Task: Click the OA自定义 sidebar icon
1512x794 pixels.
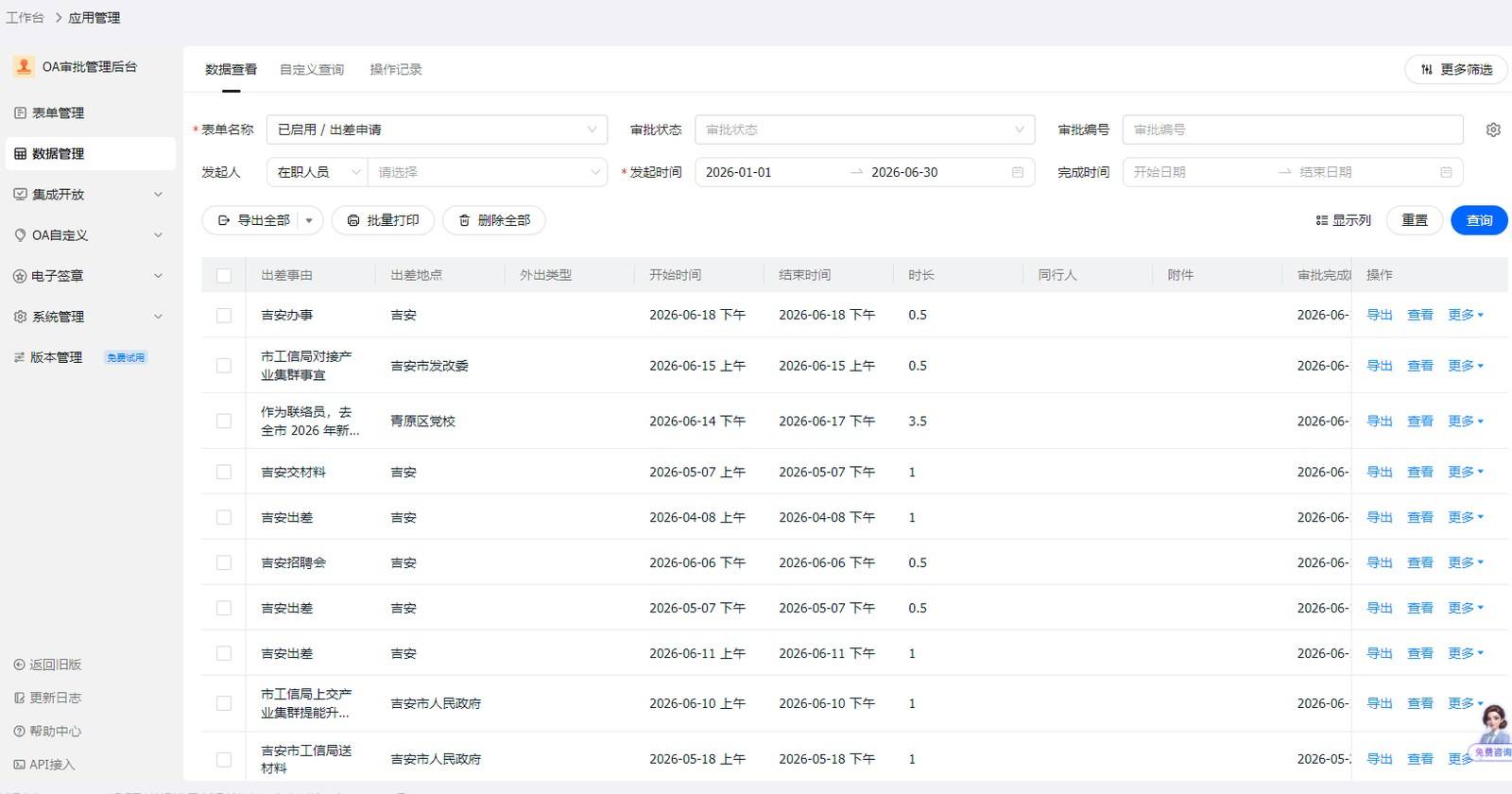Action: point(20,234)
